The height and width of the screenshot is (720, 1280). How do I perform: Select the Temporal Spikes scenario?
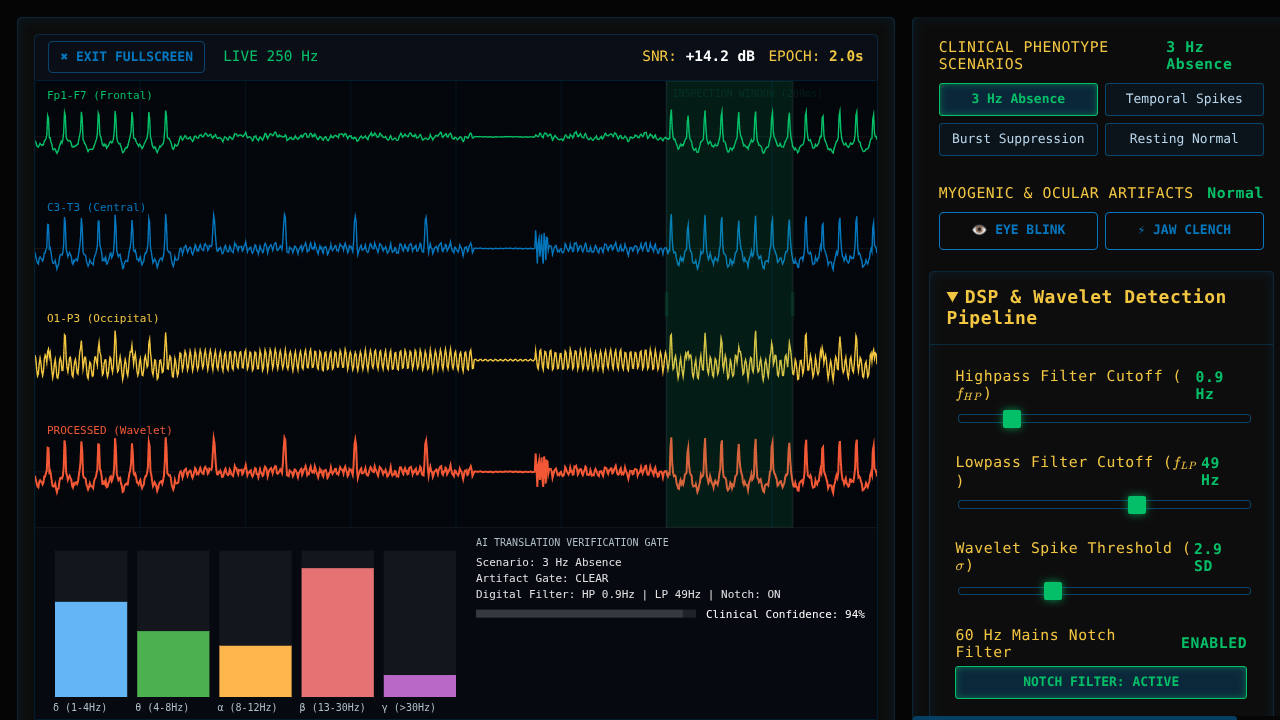(x=1184, y=99)
